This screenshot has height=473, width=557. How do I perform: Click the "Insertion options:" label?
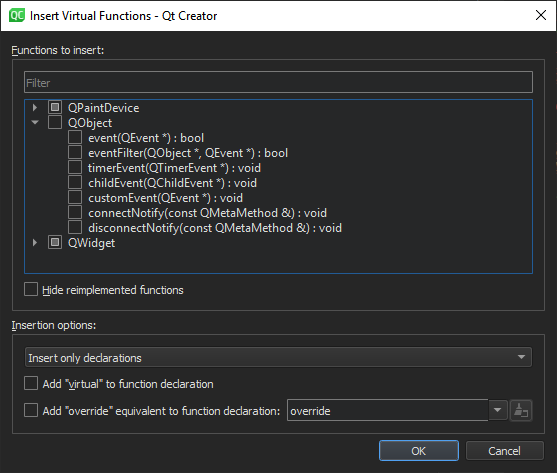(x=54, y=325)
